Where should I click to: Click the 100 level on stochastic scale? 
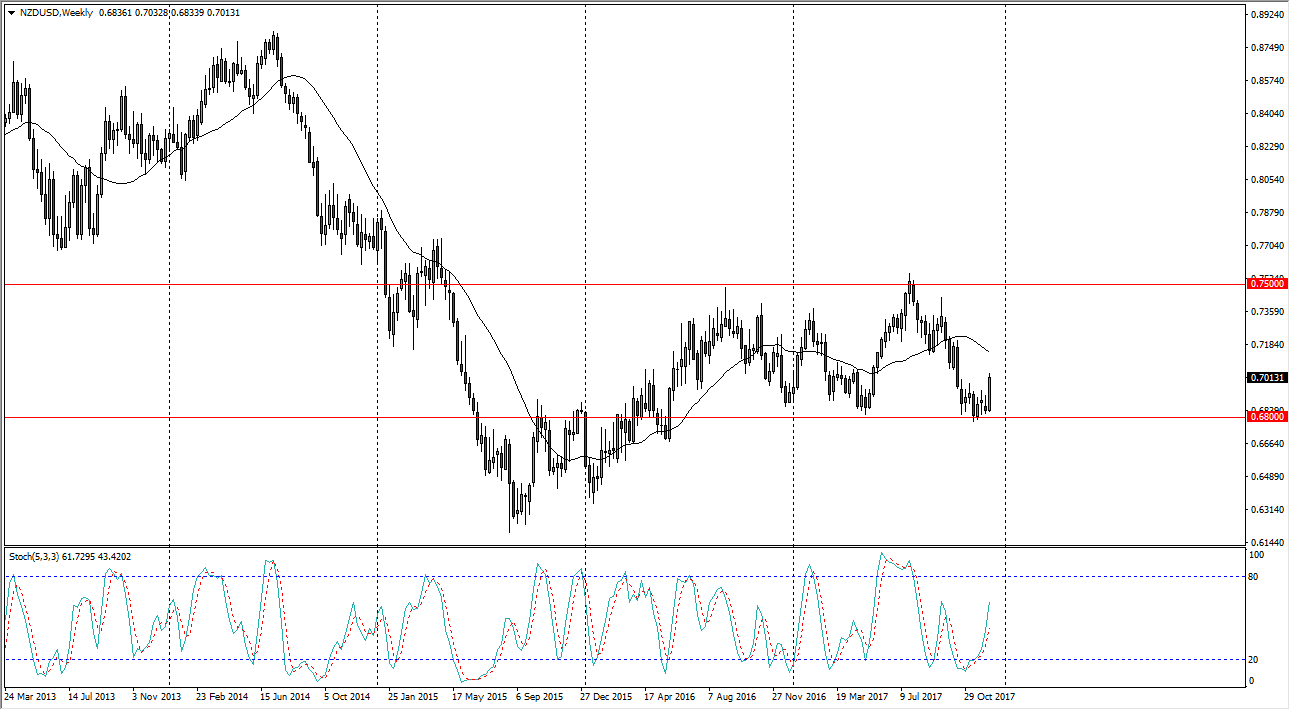(1257, 555)
